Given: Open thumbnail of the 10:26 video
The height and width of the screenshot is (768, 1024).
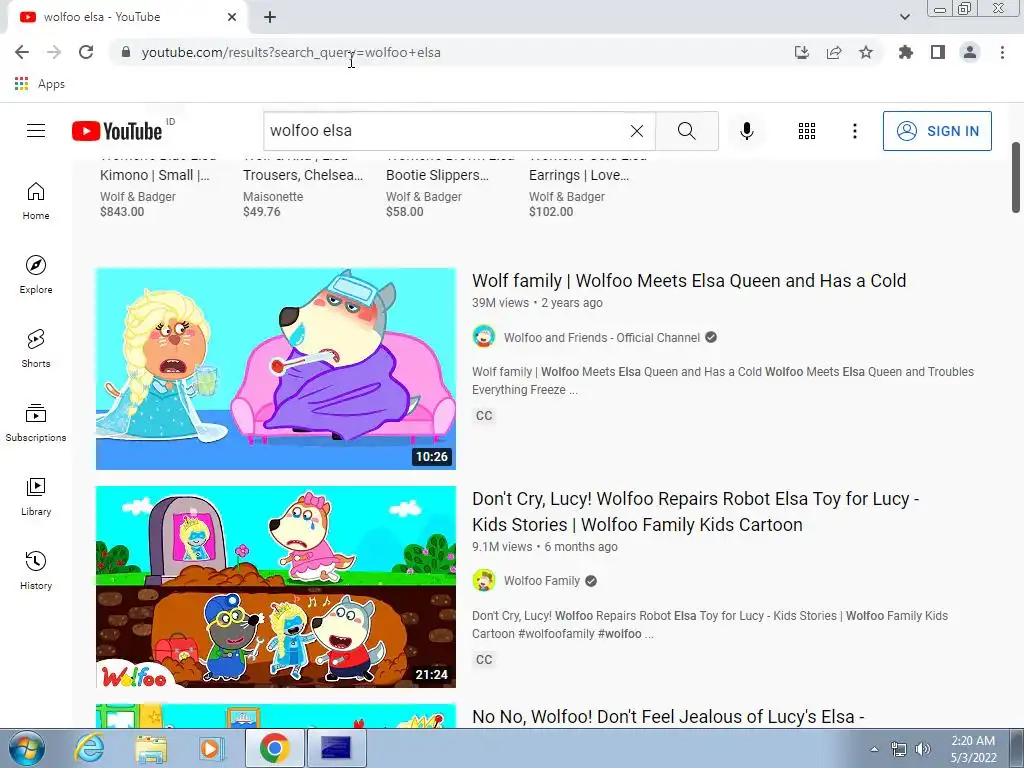Looking at the screenshot, I should [x=276, y=368].
